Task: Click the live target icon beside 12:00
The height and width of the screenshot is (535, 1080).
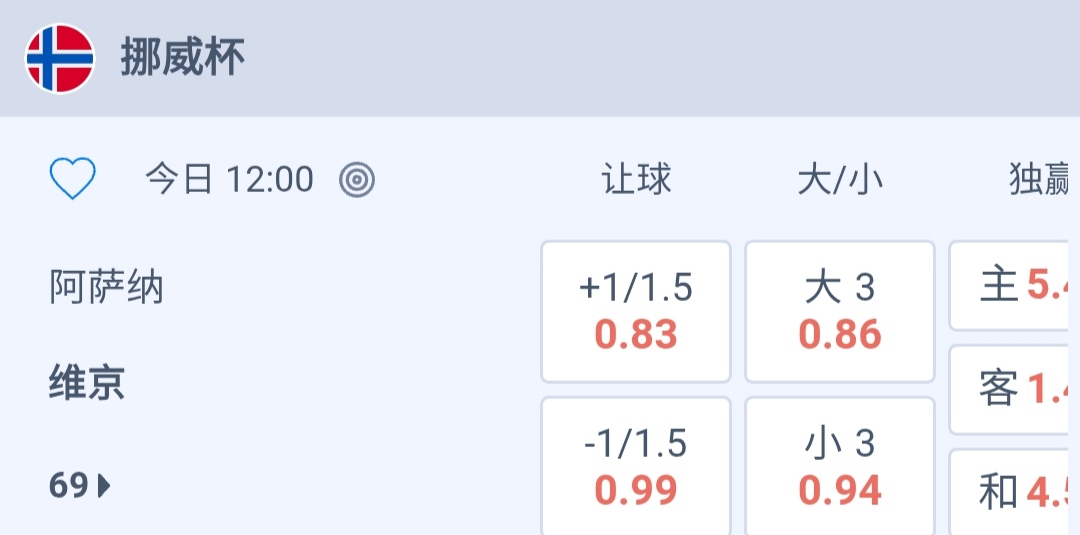Action: pos(357,180)
